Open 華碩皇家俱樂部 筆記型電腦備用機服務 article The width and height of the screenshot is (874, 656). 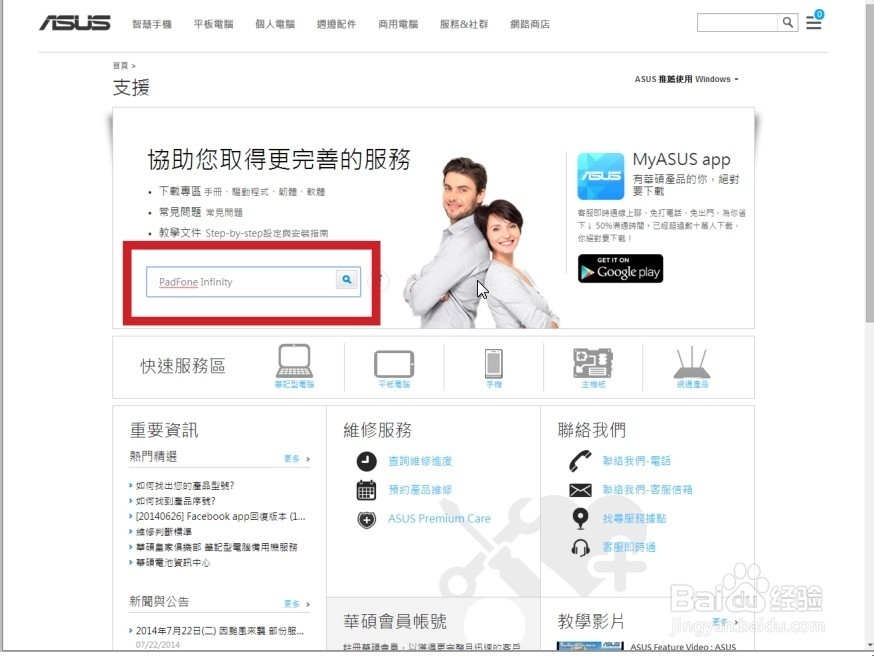pos(217,547)
